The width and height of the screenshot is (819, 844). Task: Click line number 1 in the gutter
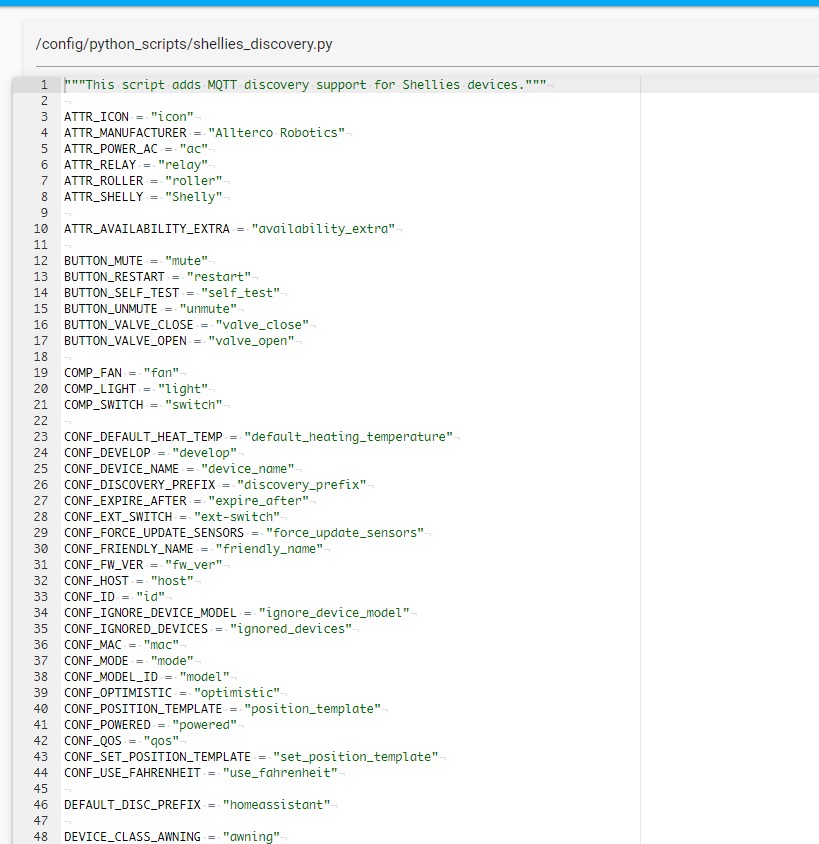[x=44, y=84]
